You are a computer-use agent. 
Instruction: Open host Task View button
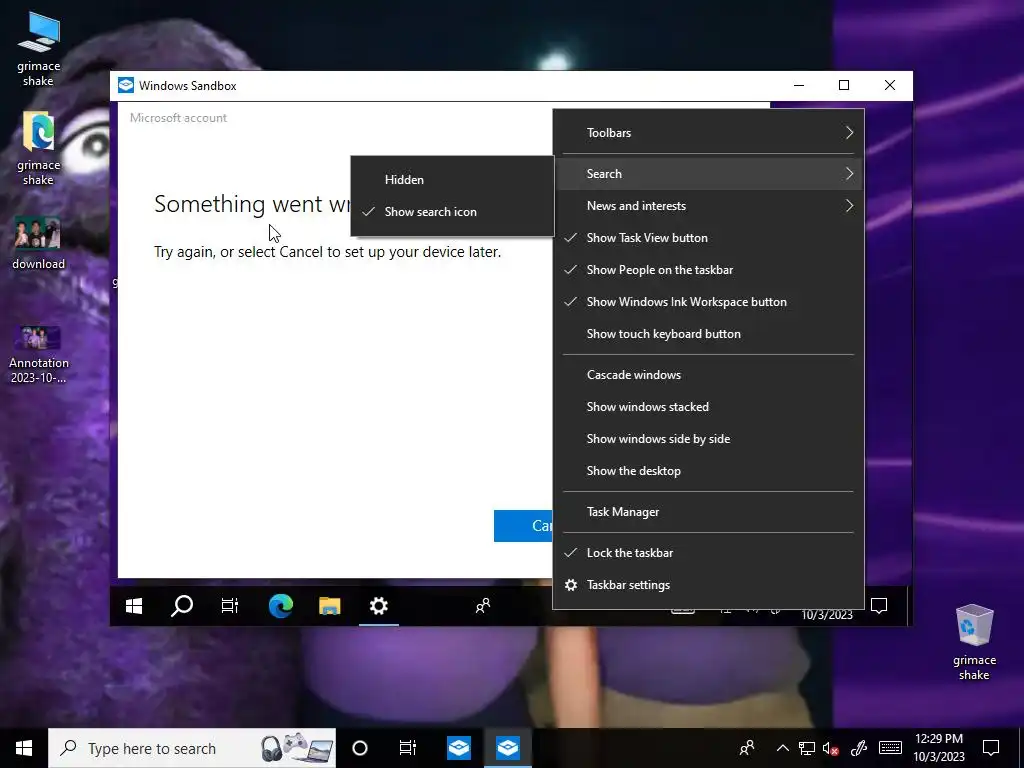coord(408,748)
